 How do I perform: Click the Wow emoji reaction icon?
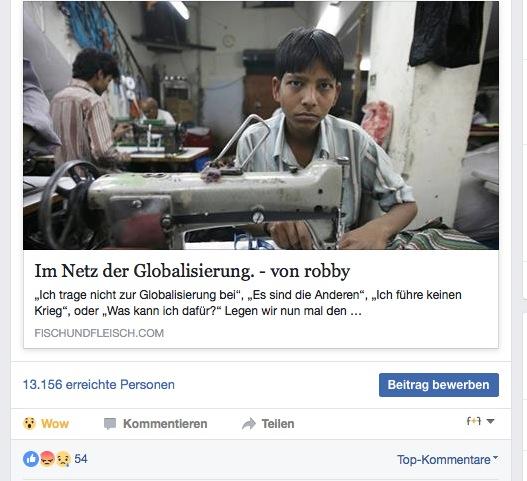point(30,424)
